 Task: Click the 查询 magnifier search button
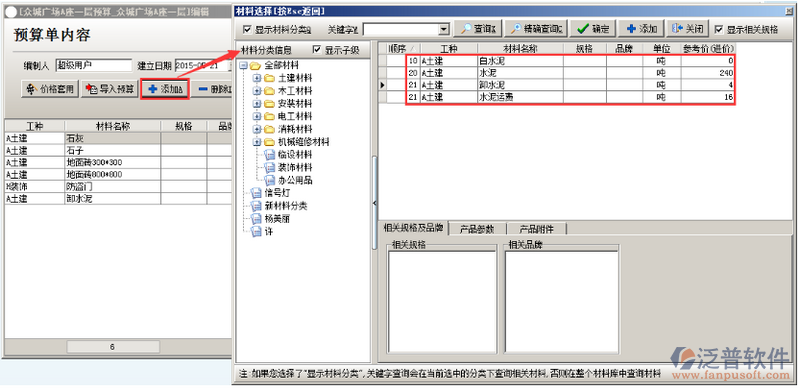click(x=478, y=29)
